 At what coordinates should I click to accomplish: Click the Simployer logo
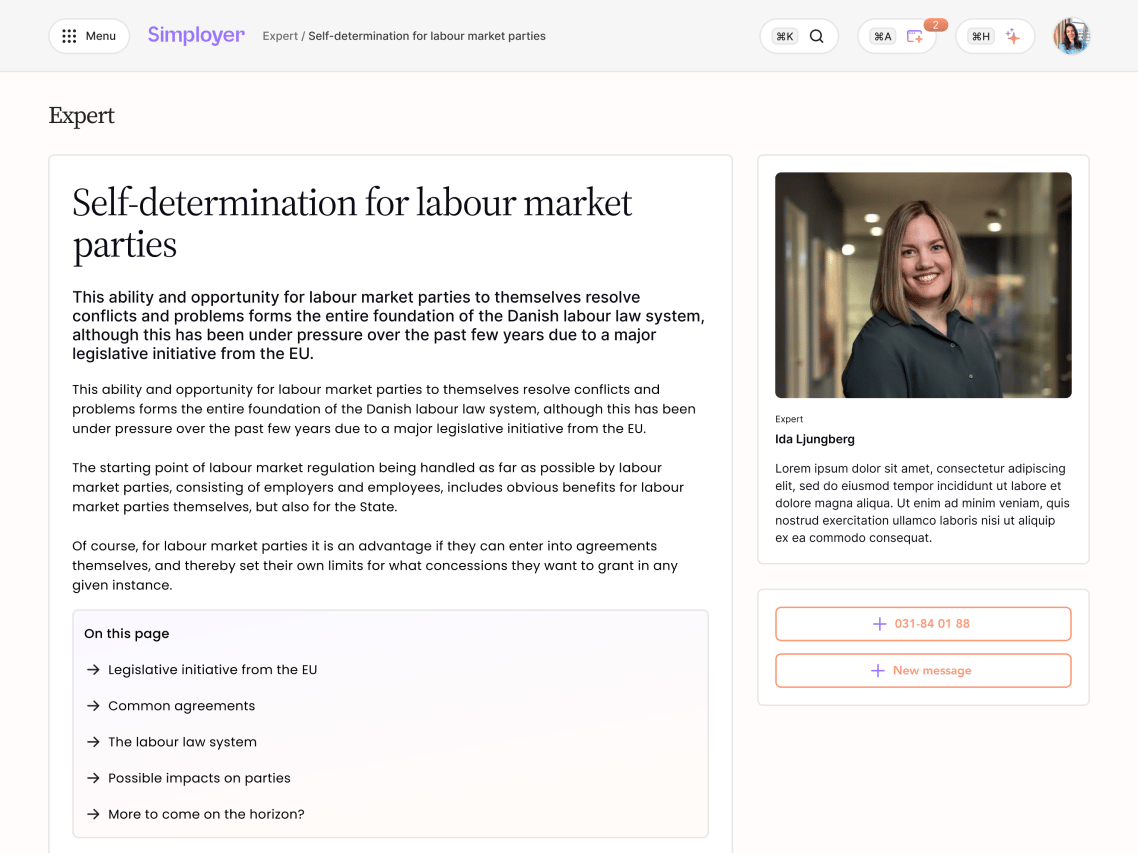(196, 34)
